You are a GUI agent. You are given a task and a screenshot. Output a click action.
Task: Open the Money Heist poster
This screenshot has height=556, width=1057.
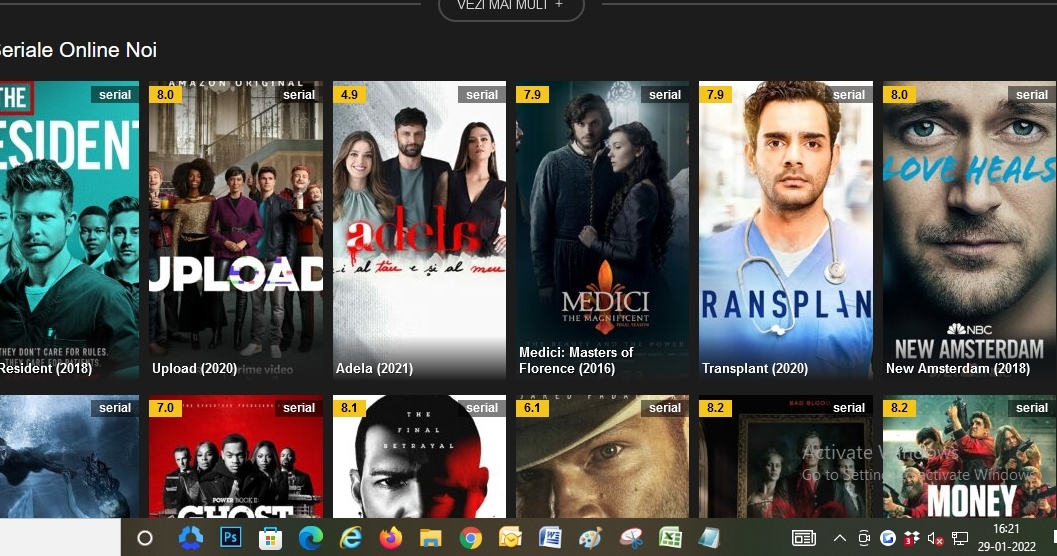pos(969,456)
